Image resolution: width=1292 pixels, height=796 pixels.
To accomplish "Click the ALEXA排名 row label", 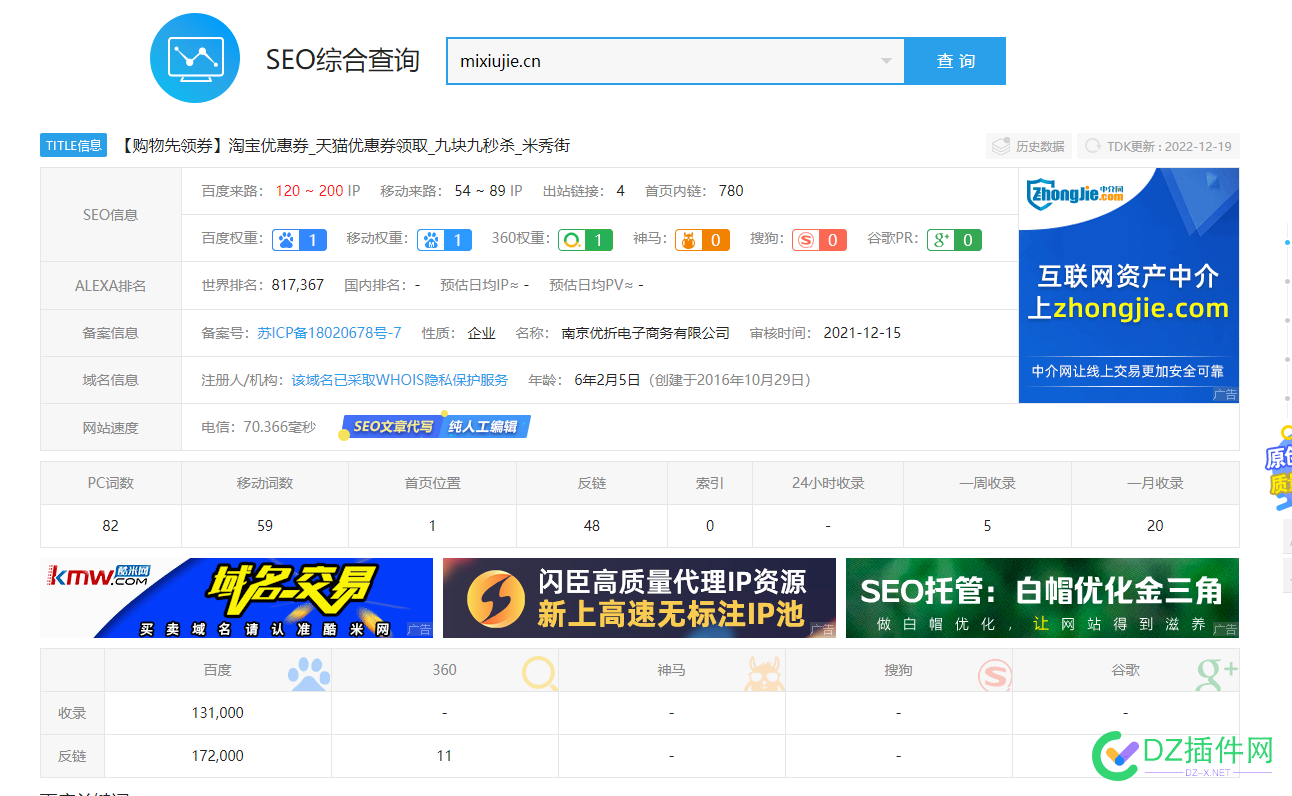I will 111,286.
